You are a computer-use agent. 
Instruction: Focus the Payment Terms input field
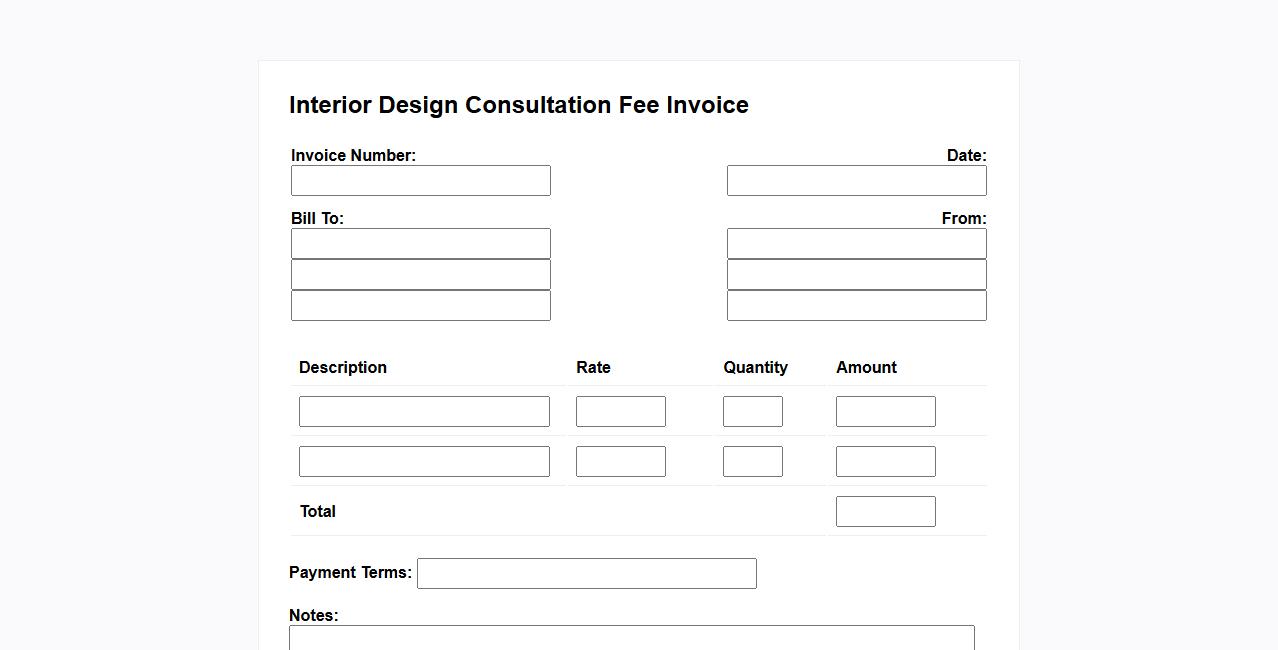pos(586,574)
